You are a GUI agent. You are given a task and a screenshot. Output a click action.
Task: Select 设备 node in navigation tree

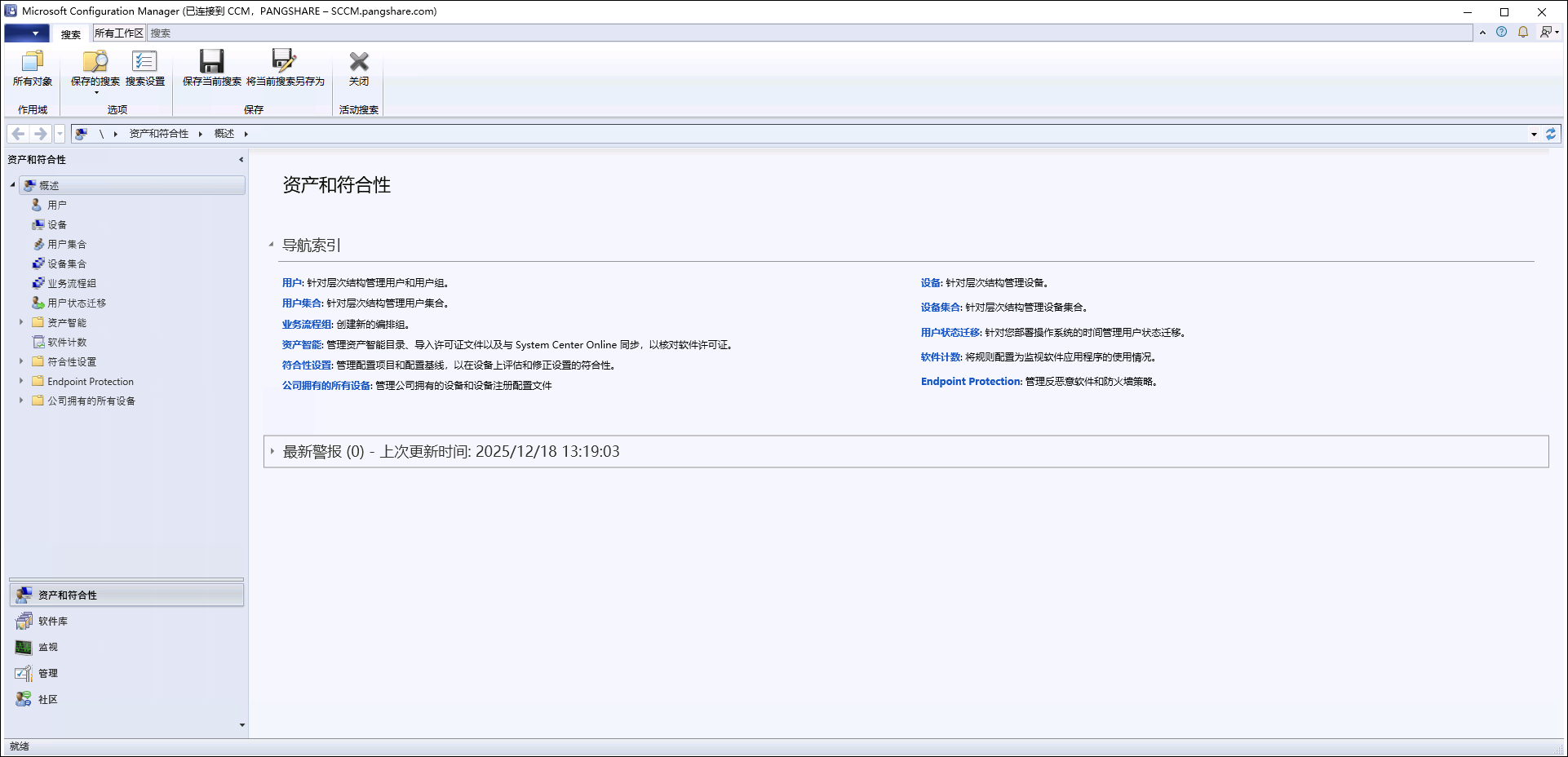[56, 224]
